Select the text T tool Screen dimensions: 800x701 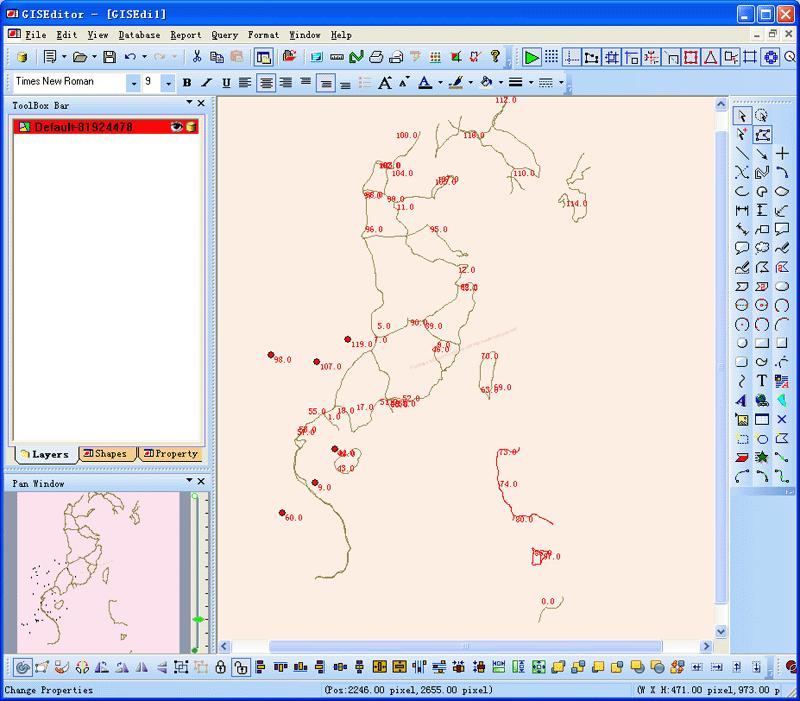click(x=762, y=381)
